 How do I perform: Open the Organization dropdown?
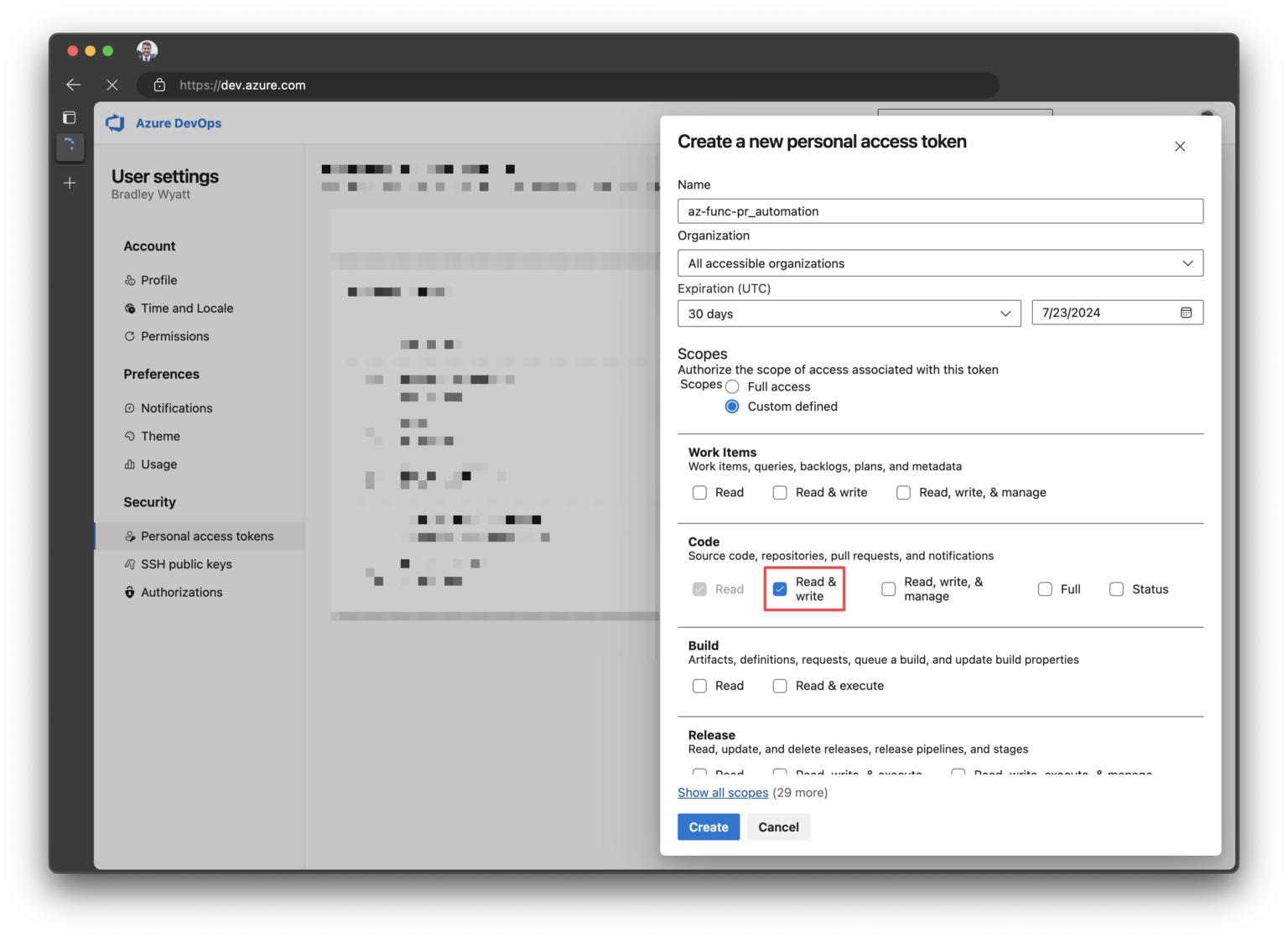[940, 263]
